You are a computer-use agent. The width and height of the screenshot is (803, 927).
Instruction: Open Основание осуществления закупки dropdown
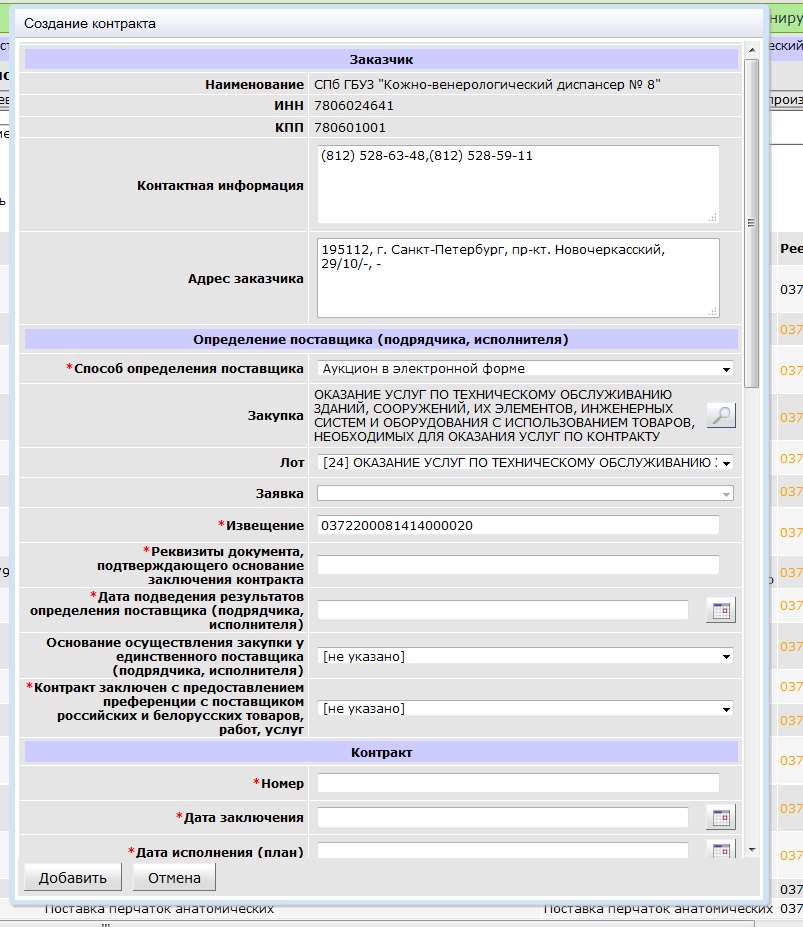click(525, 657)
